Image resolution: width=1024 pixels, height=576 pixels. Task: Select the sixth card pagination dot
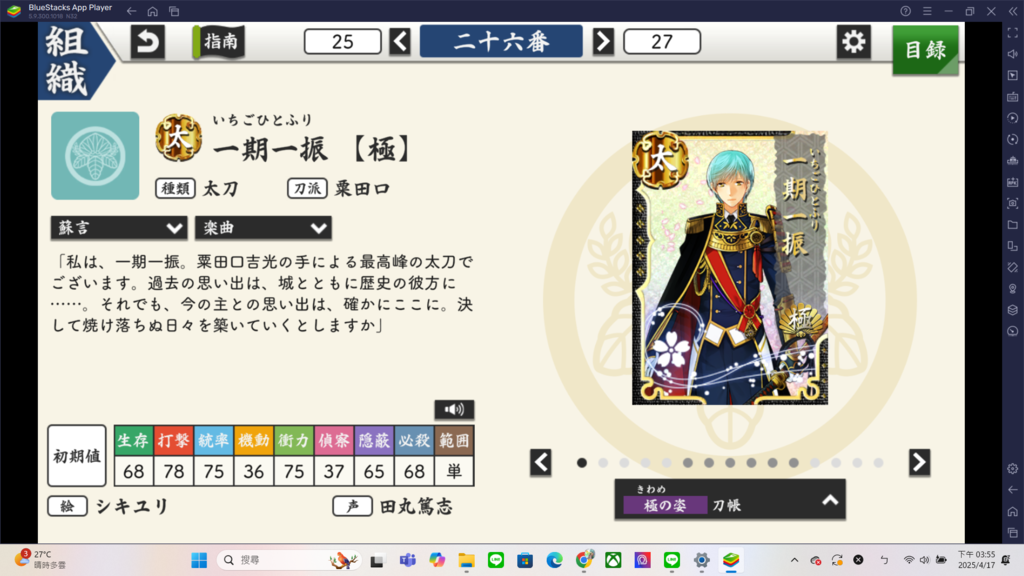pos(688,462)
